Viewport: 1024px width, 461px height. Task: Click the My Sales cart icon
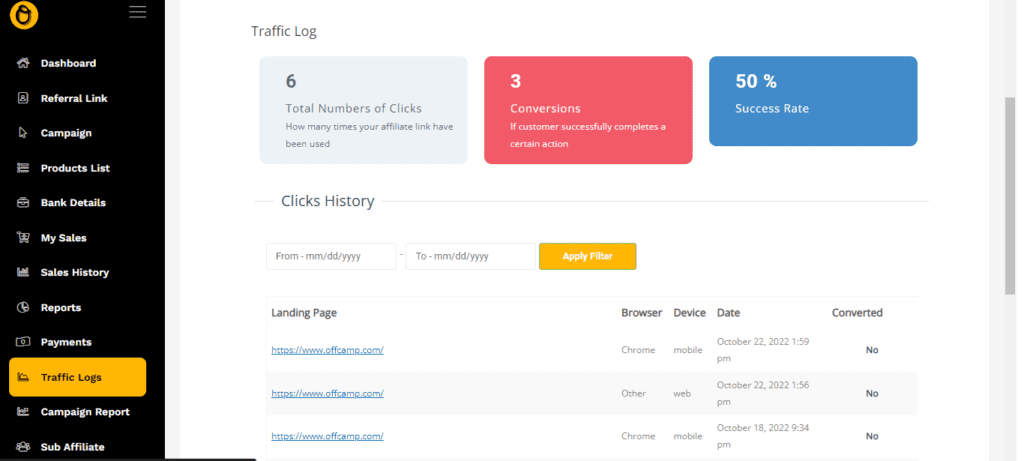click(x=23, y=238)
